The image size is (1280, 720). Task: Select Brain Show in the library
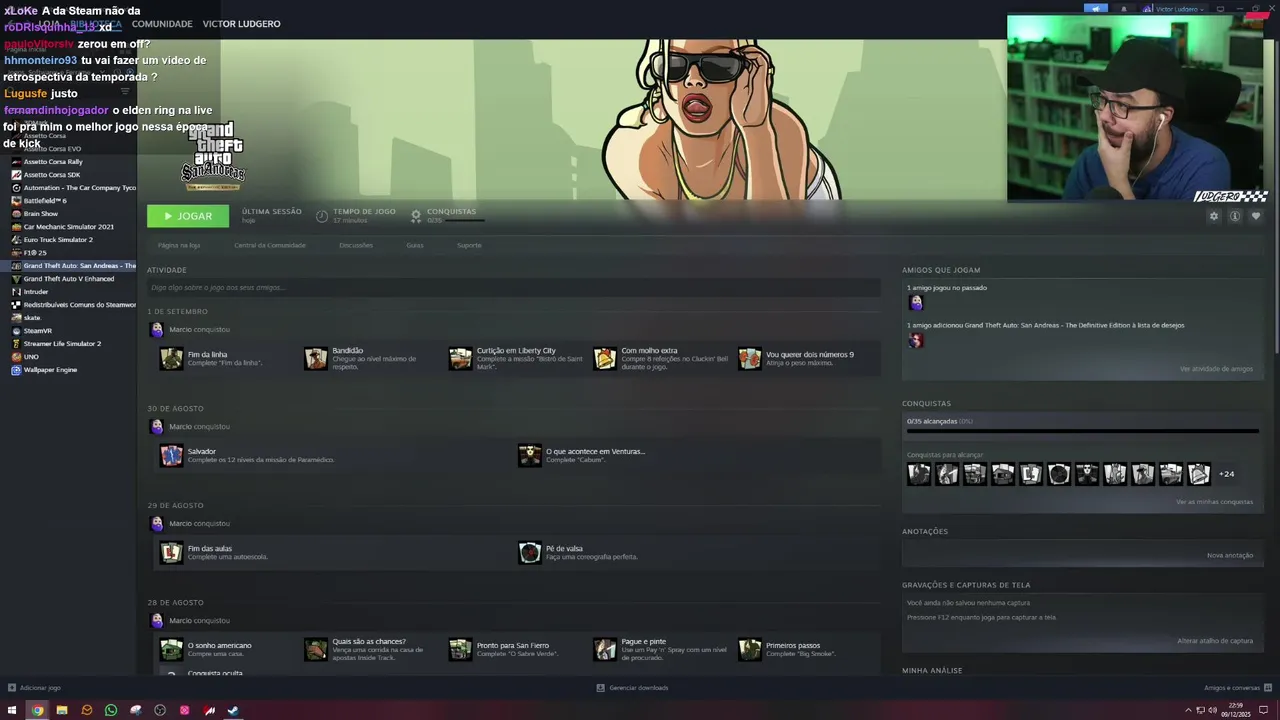(x=41, y=214)
